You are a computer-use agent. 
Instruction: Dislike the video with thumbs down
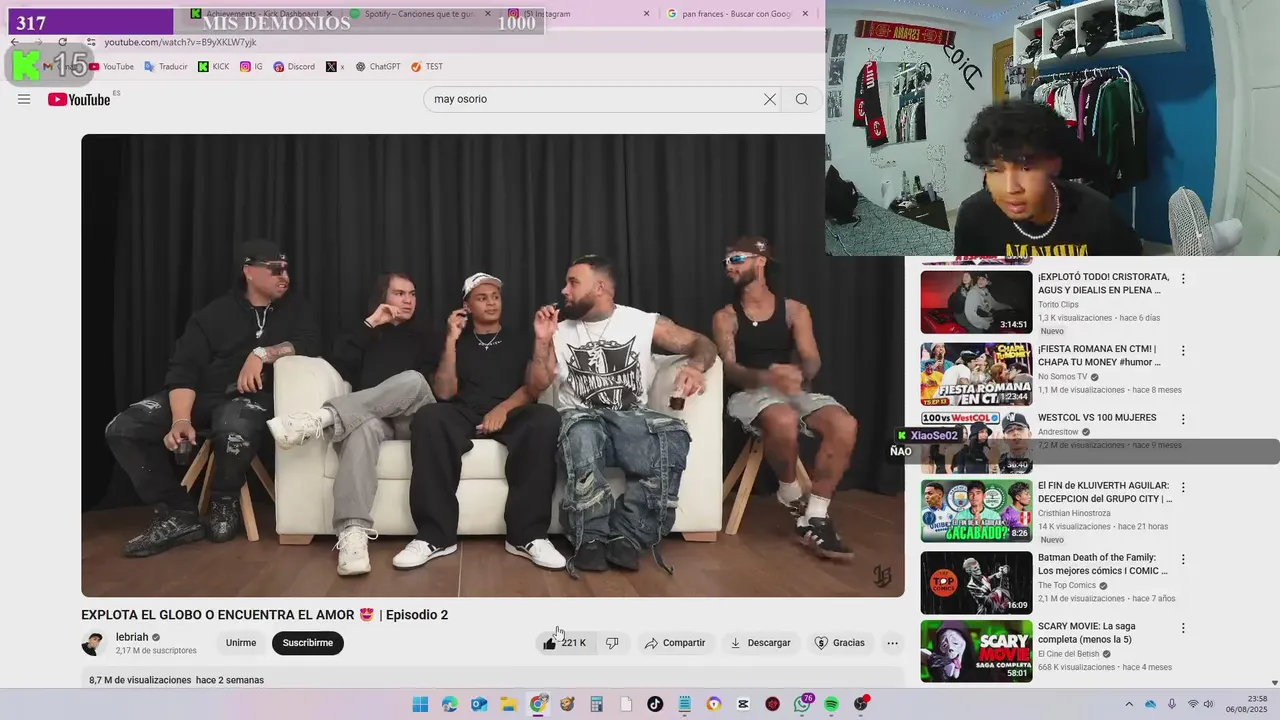pyautogui.click(x=612, y=643)
